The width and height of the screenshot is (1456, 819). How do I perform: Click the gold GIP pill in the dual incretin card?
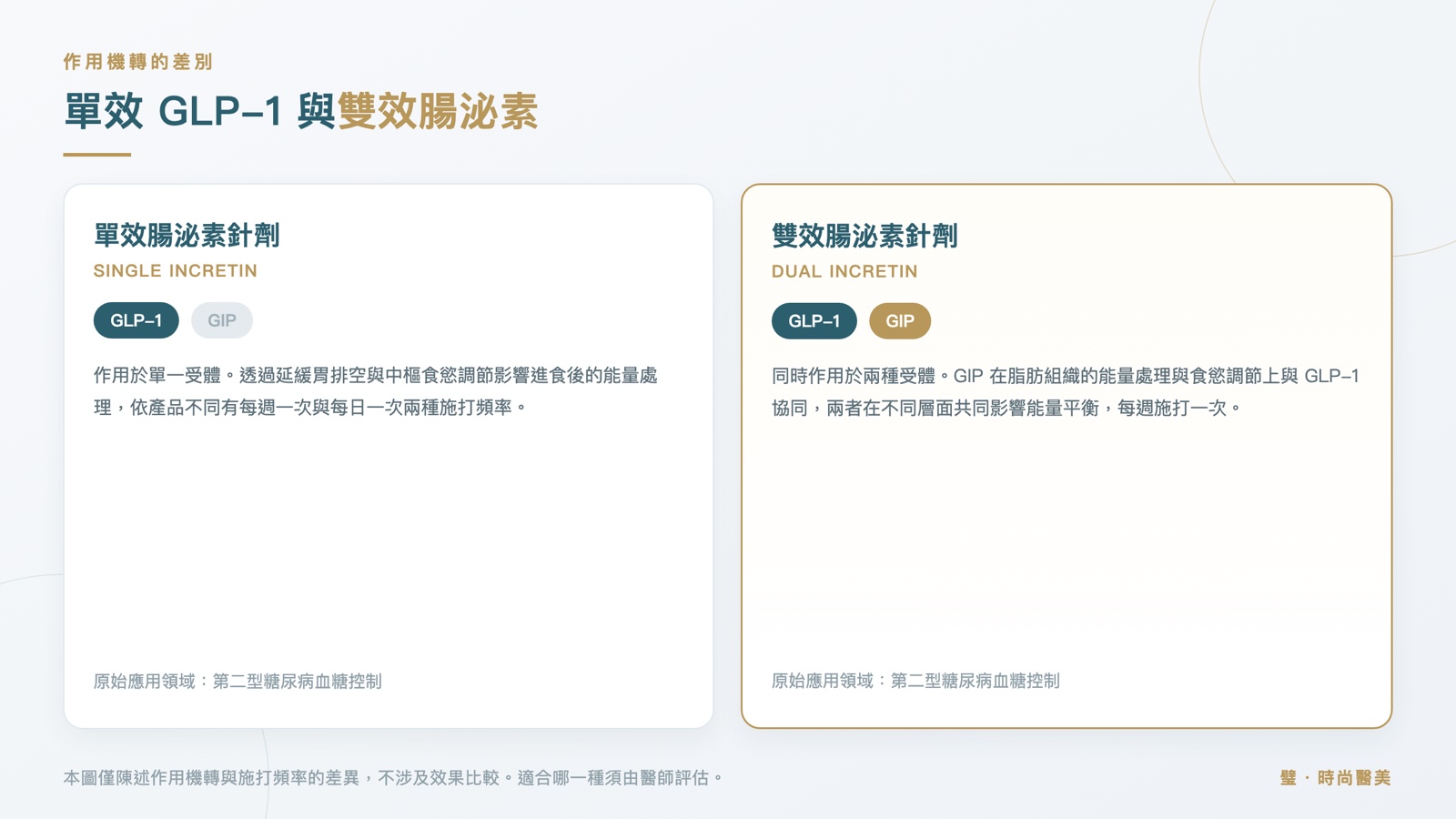900,321
